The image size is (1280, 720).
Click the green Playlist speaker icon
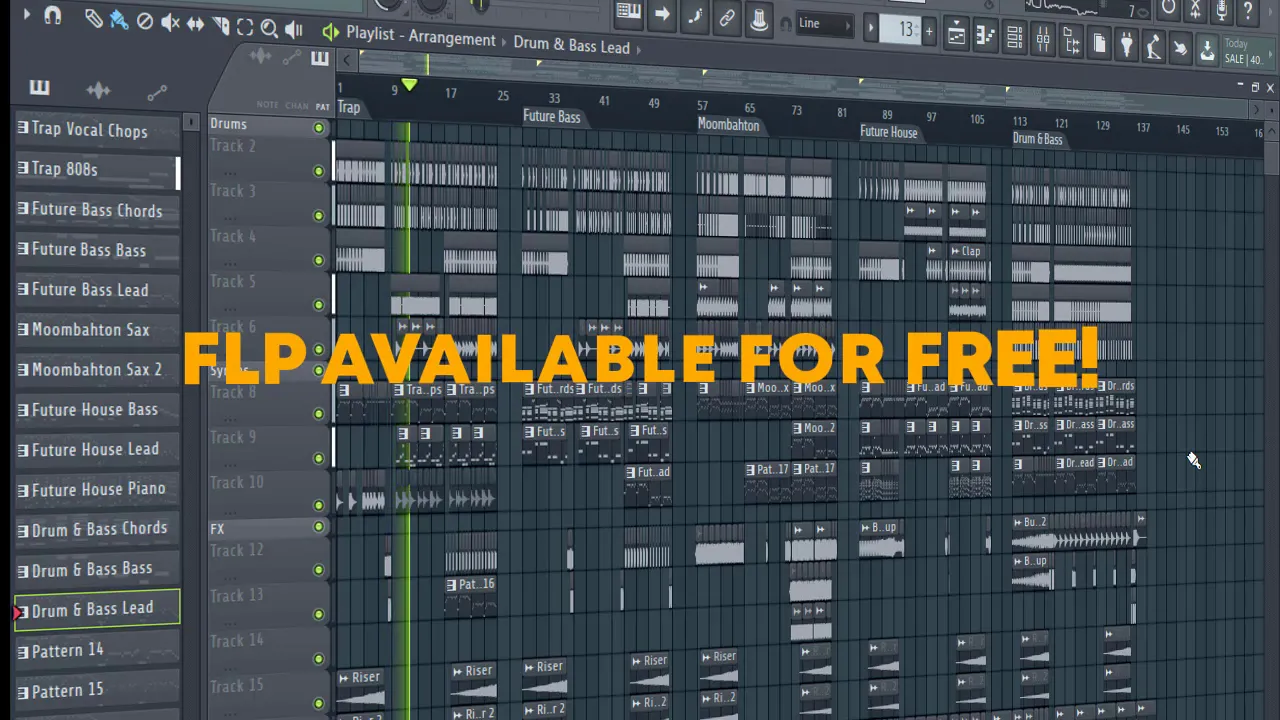[330, 33]
